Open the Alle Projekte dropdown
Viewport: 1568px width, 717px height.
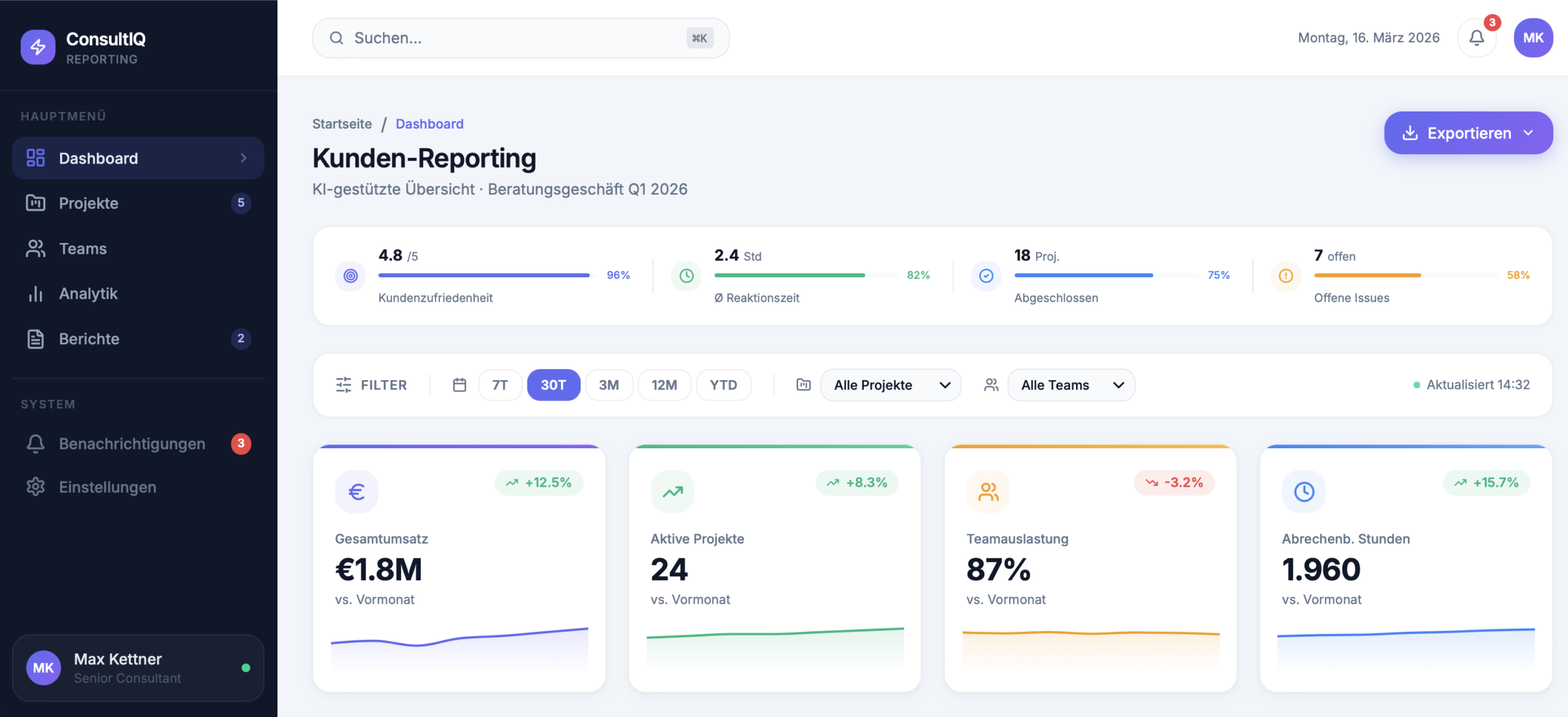(x=891, y=385)
